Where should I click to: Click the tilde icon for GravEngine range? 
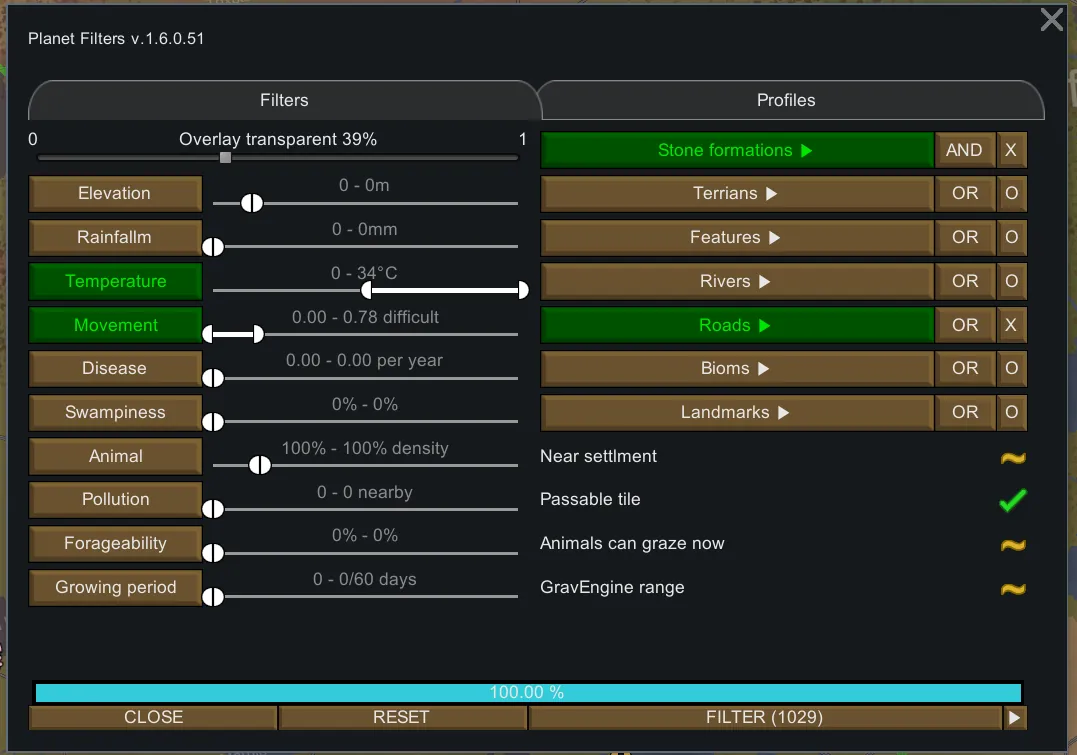[x=1013, y=588]
